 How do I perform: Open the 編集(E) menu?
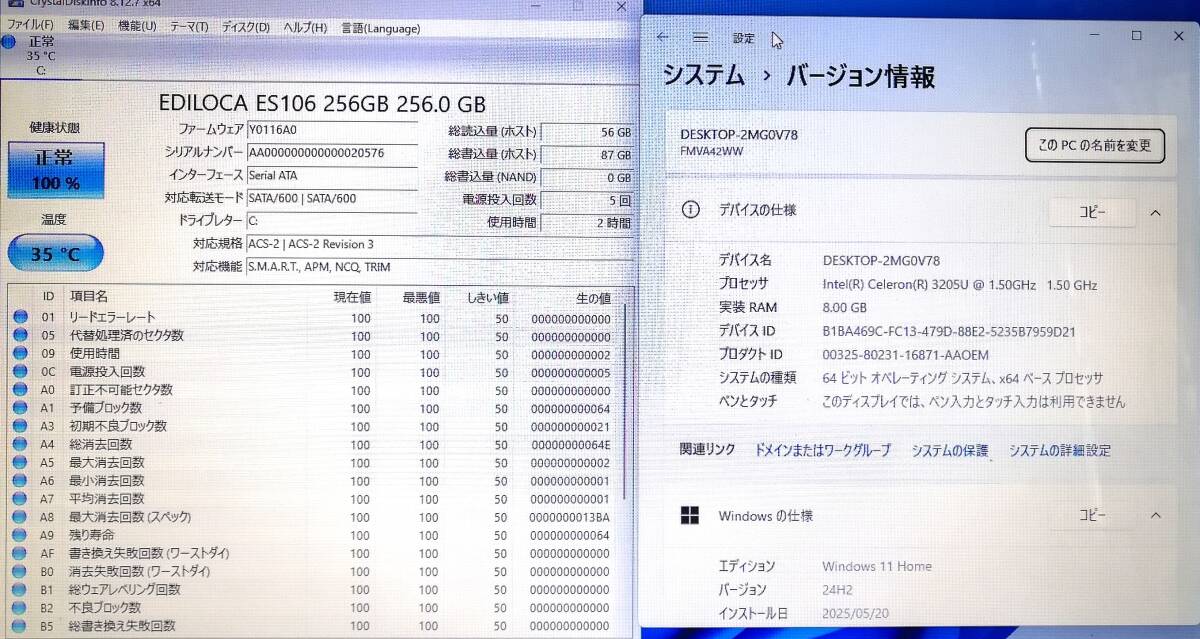[x=85, y=27]
